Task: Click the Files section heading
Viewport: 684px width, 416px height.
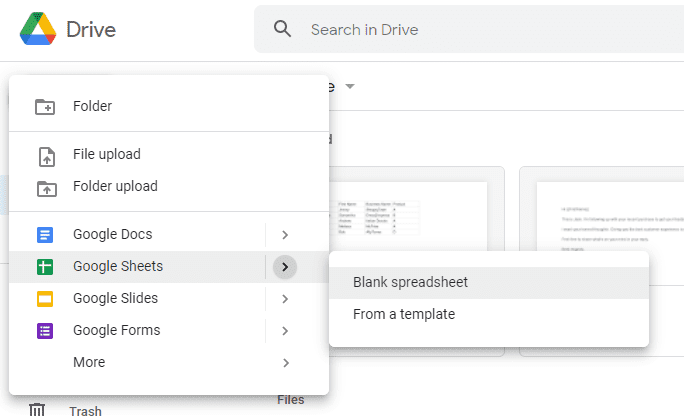Action: 291,400
